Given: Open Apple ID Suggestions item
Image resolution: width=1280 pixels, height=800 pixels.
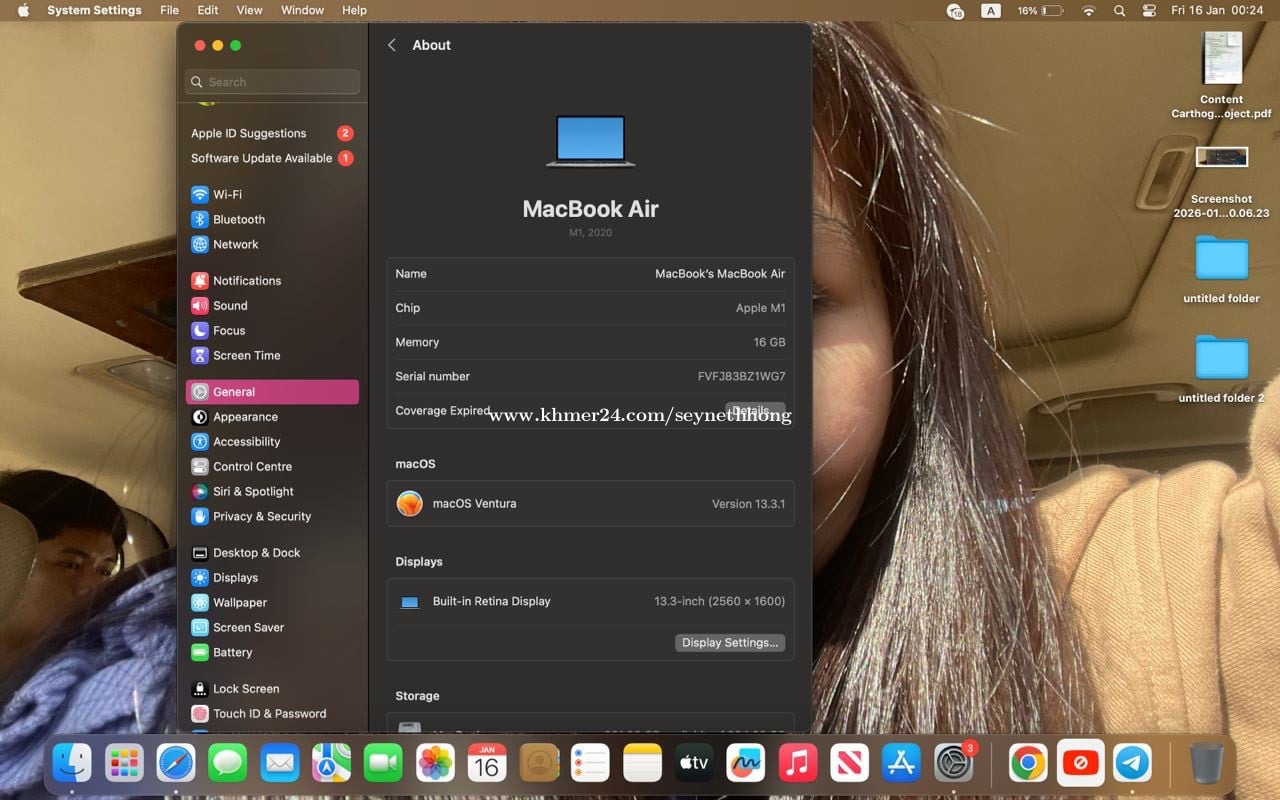Looking at the screenshot, I should pyautogui.click(x=249, y=133).
